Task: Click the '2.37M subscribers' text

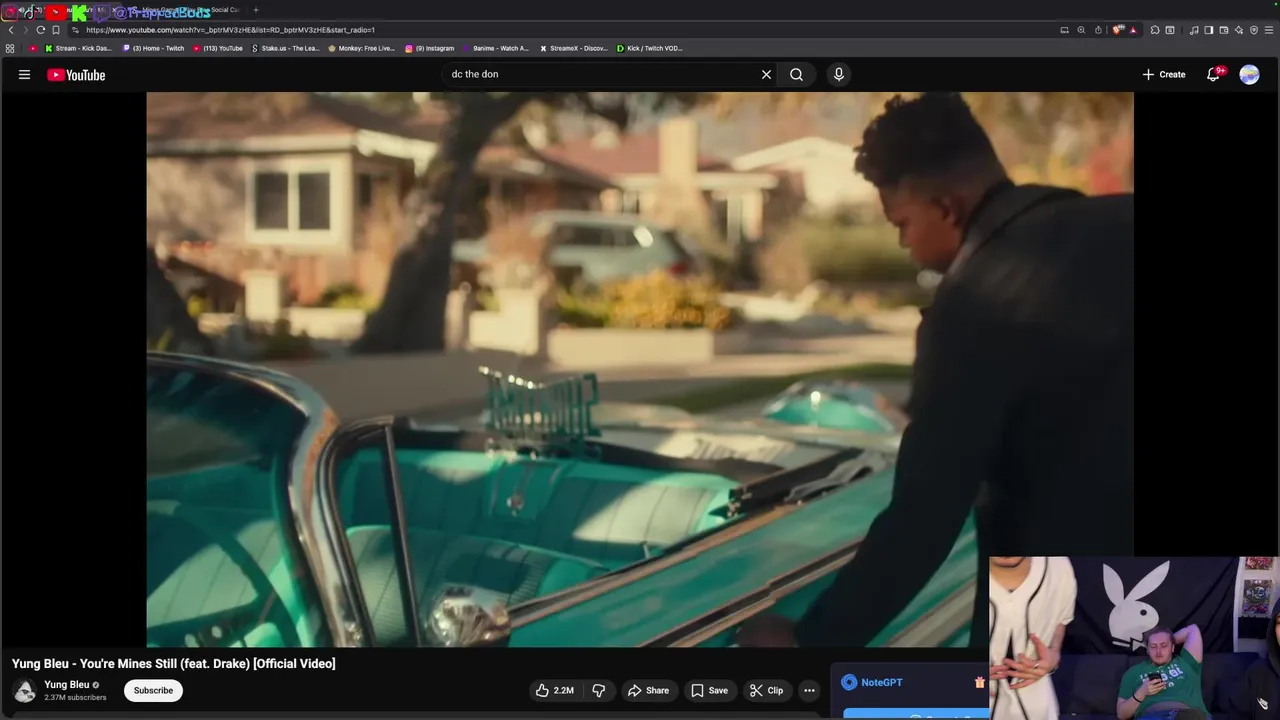Action: point(75,697)
